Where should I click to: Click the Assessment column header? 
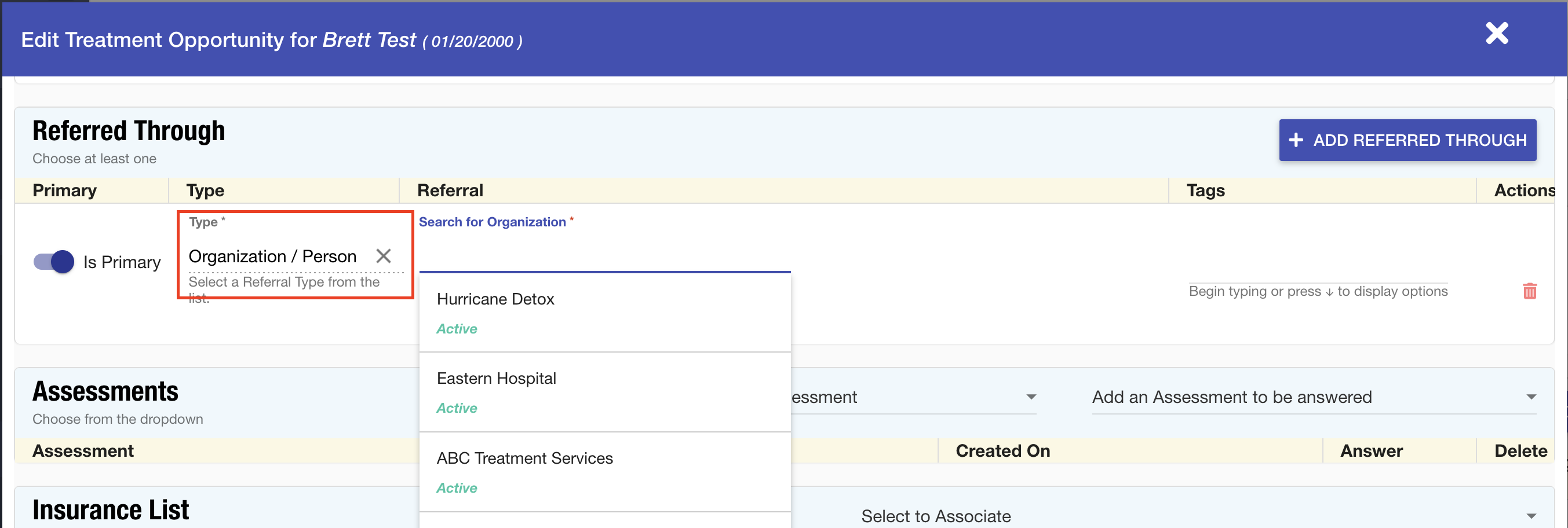[83, 451]
